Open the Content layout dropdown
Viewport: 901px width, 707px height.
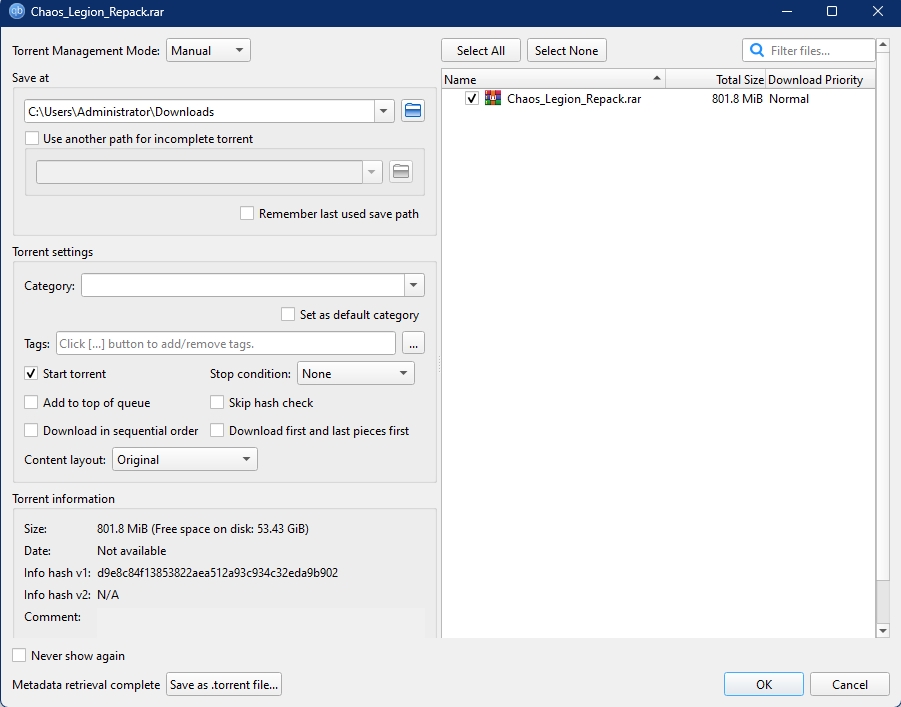[x=184, y=459]
